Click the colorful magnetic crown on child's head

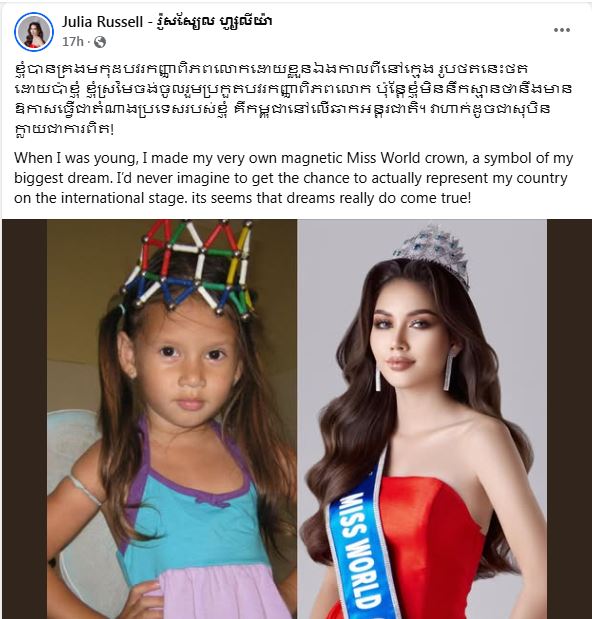pyautogui.click(x=189, y=268)
